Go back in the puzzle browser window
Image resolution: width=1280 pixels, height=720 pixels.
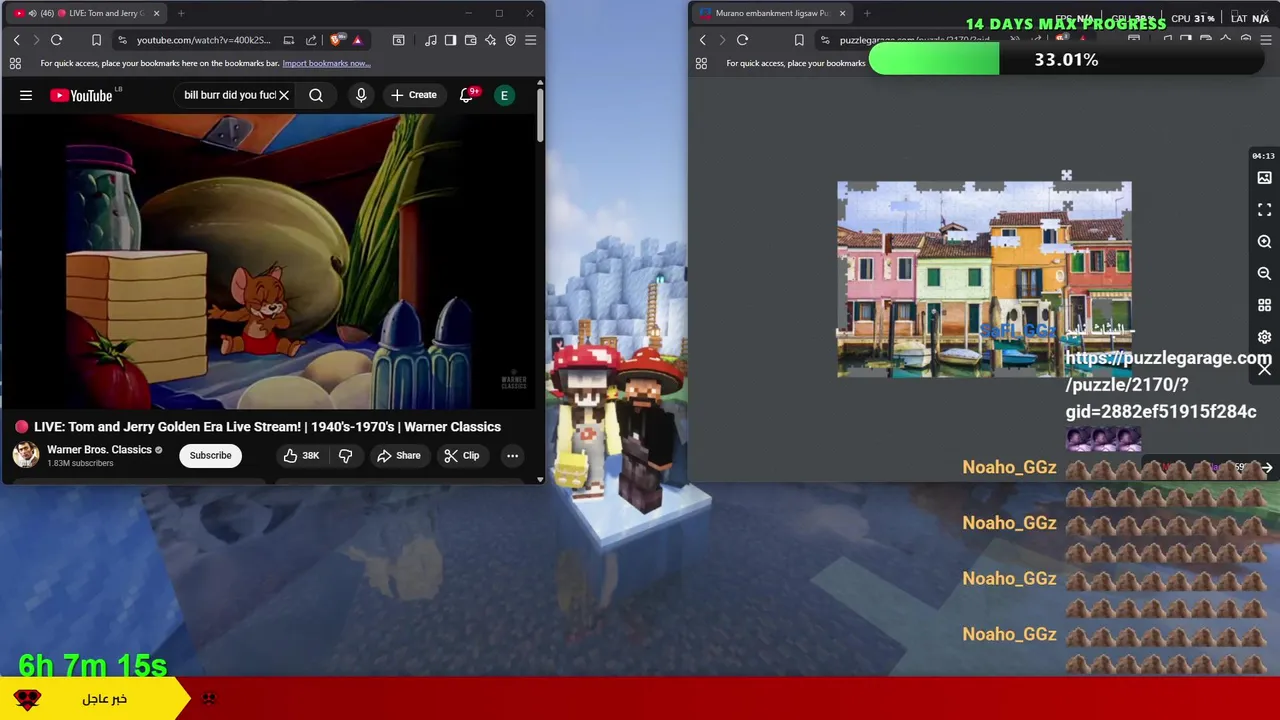pyautogui.click(x=702, y=40)
